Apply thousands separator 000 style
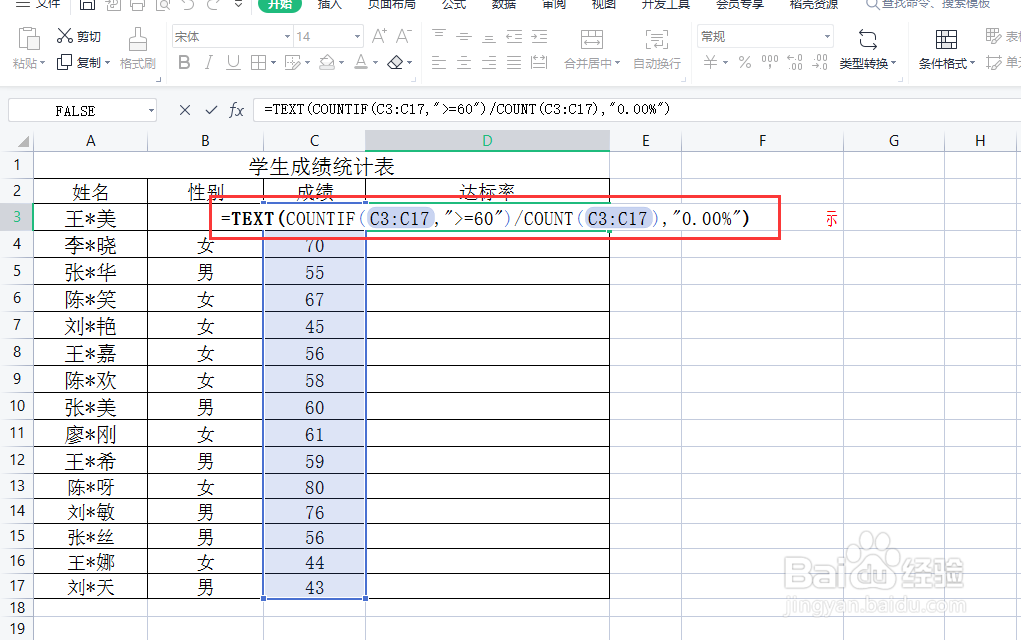1021x640 pixels. coord(770,63)
